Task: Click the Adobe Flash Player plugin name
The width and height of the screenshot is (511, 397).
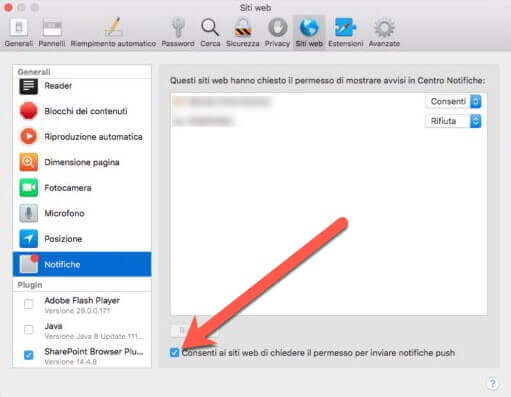Action: pos(82,300)
